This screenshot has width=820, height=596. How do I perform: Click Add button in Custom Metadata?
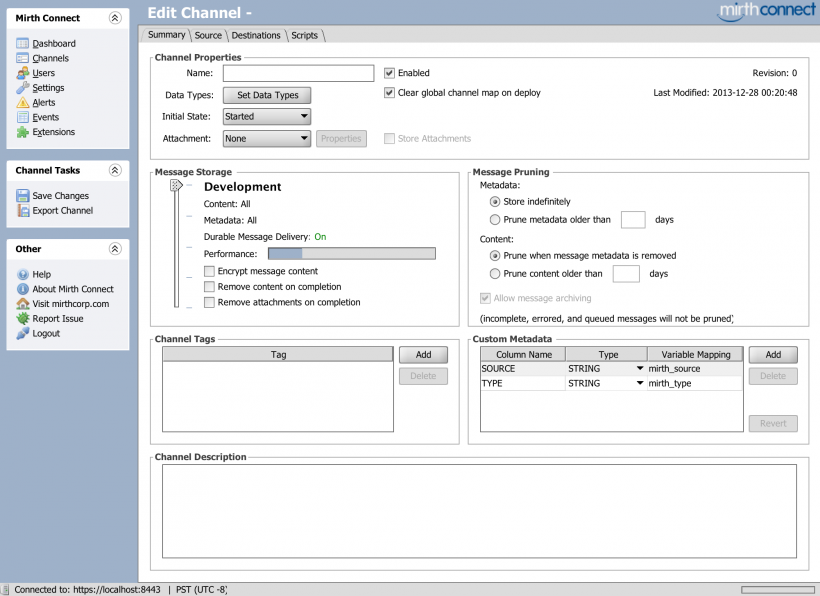pos(772,355)
